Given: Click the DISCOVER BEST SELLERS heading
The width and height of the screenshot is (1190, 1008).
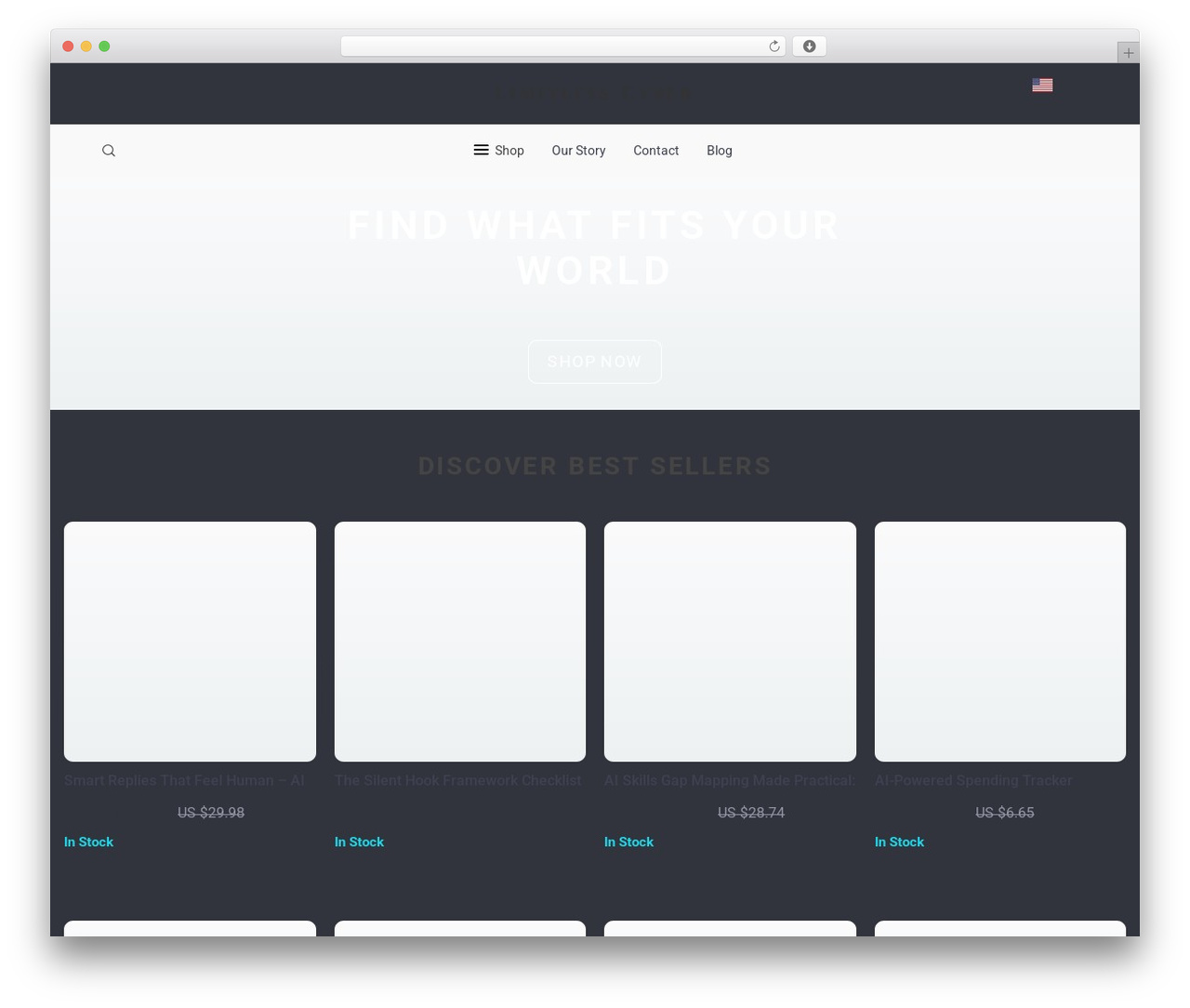Looking at the screenshot, I should [595, 466].
